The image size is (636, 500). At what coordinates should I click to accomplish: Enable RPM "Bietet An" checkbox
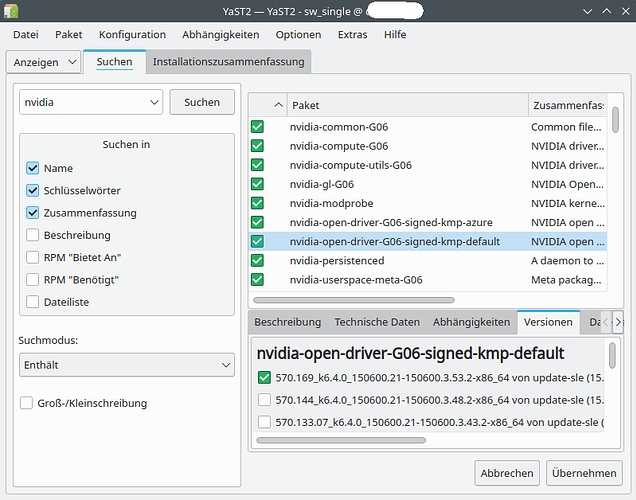(32, 258)
